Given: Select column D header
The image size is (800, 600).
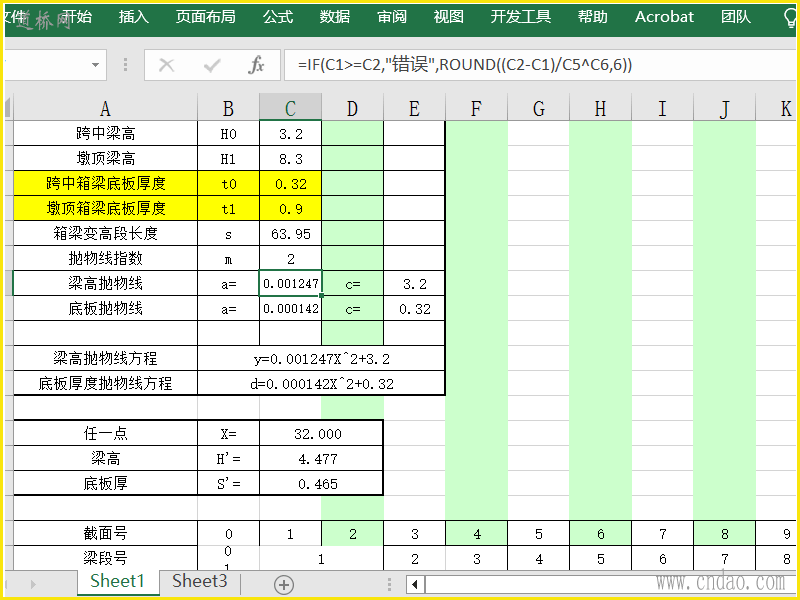Looking at the screenshot, I should tap(352, 108).
